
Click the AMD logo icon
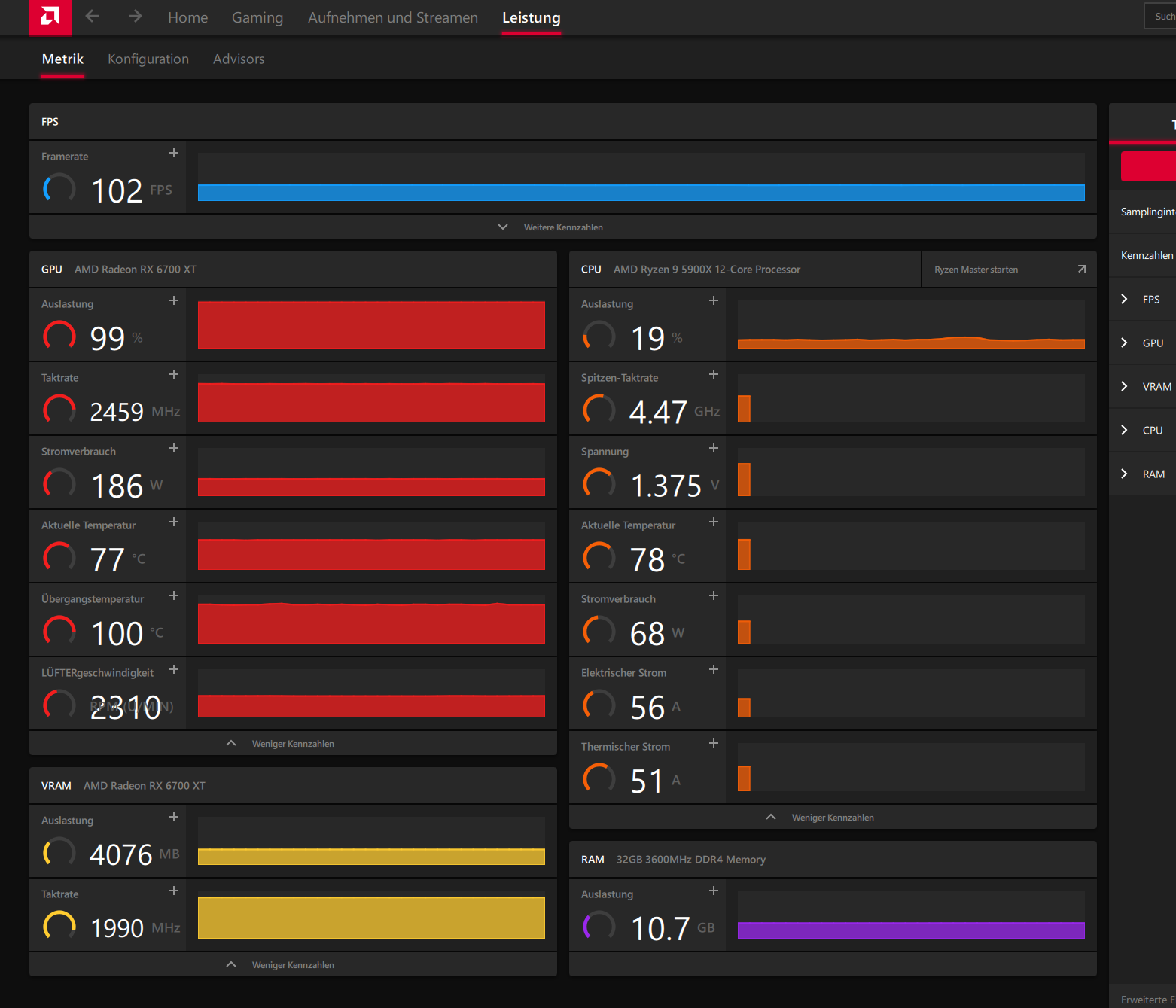click(50, 17)
